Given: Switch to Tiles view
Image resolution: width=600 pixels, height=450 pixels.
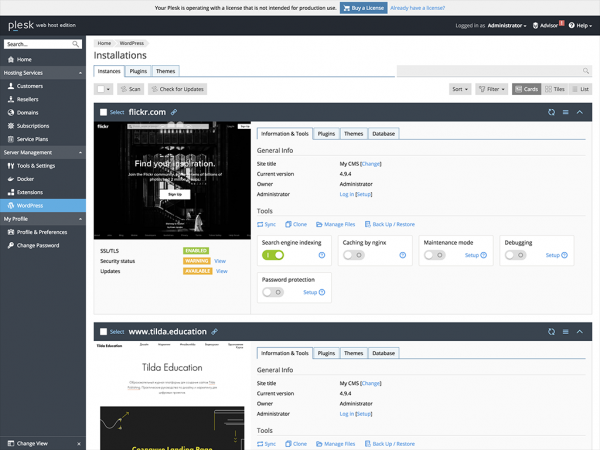Looking at the screenshot, I should [x=555, y=89].
